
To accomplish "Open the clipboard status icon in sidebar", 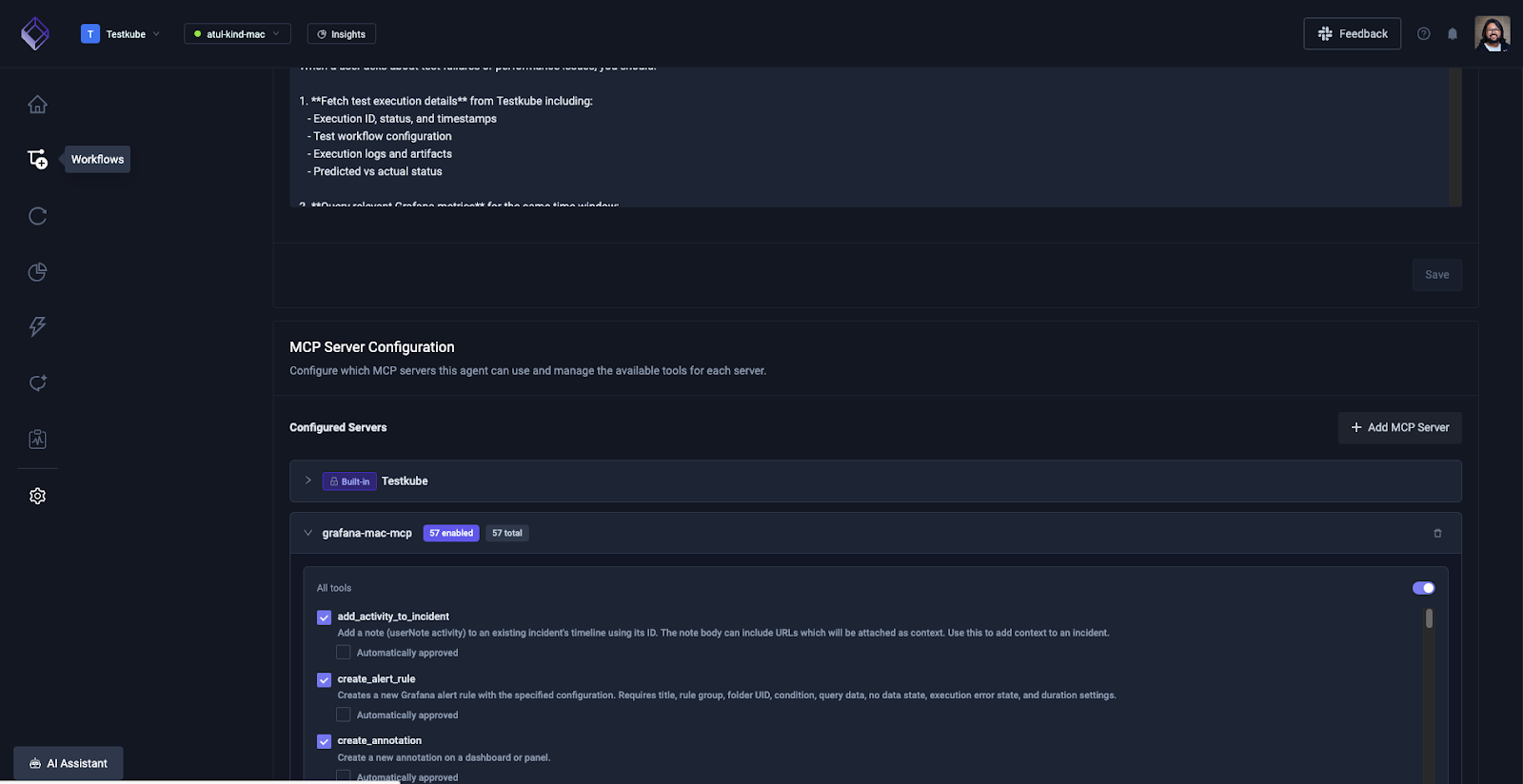I will pos(37,439).
